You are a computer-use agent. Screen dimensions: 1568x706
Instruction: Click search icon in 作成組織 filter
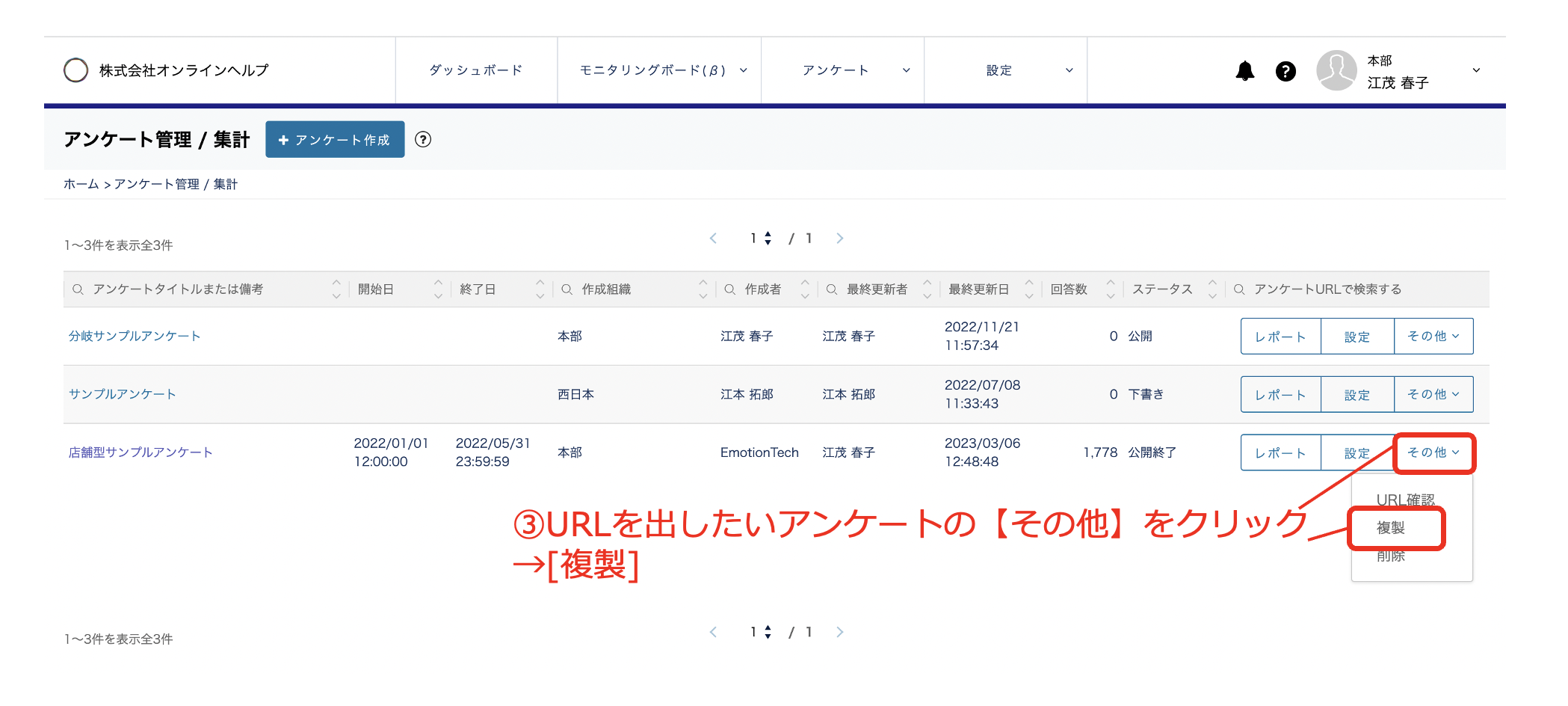tap(567, 289)
